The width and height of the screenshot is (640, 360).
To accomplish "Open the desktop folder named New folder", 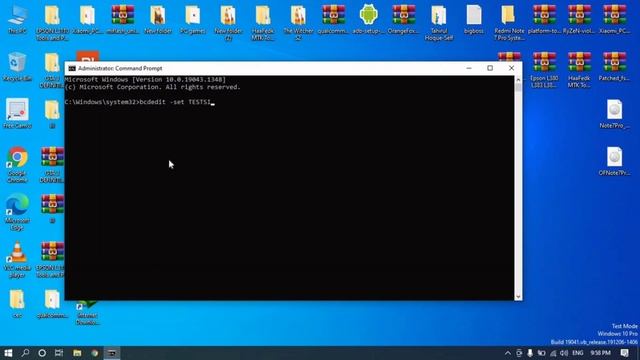I will pyautogui.click(x=158, y=19).
